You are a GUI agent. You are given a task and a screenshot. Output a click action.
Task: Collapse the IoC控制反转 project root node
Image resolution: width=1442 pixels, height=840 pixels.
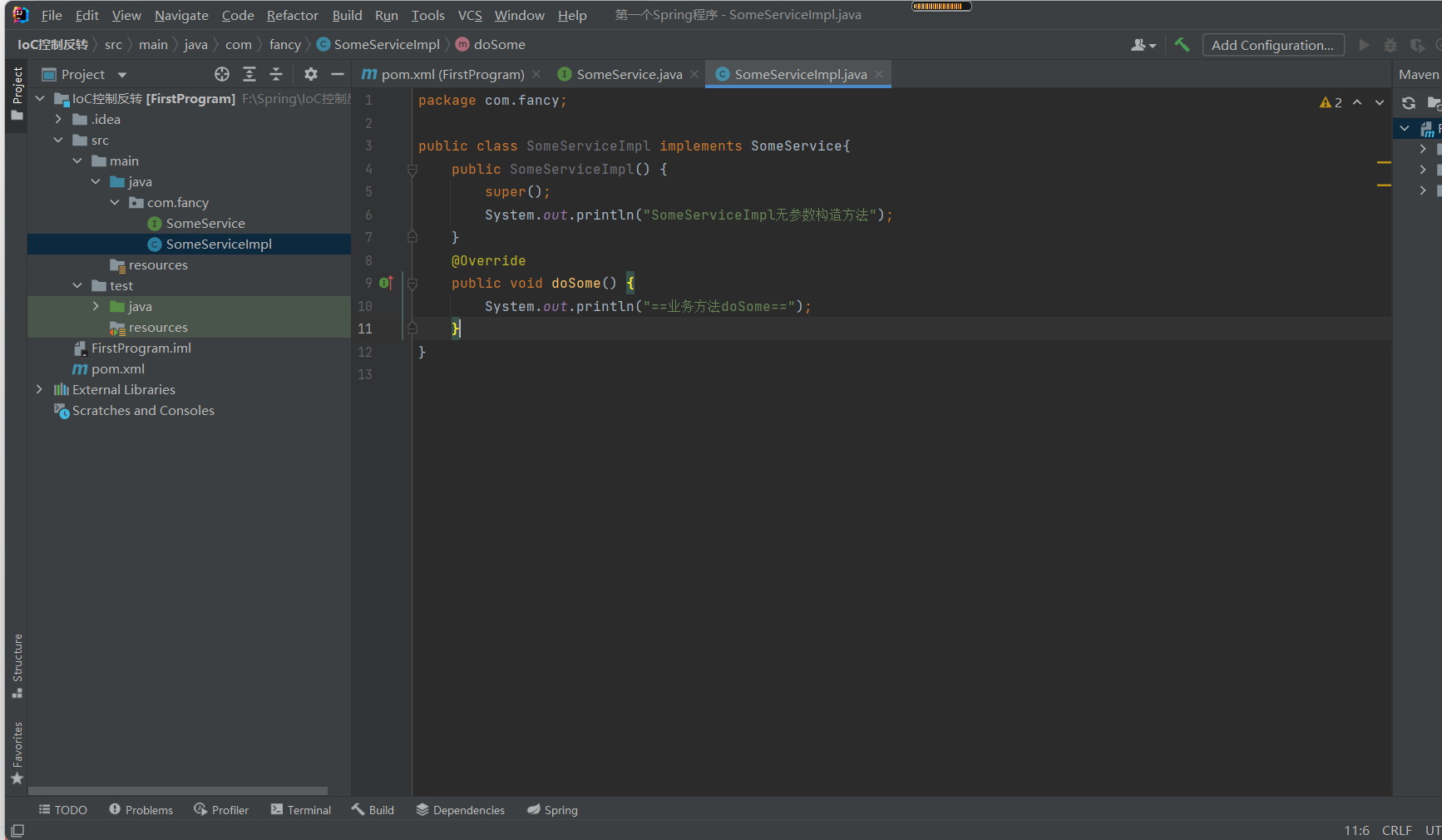coord(40,98)
